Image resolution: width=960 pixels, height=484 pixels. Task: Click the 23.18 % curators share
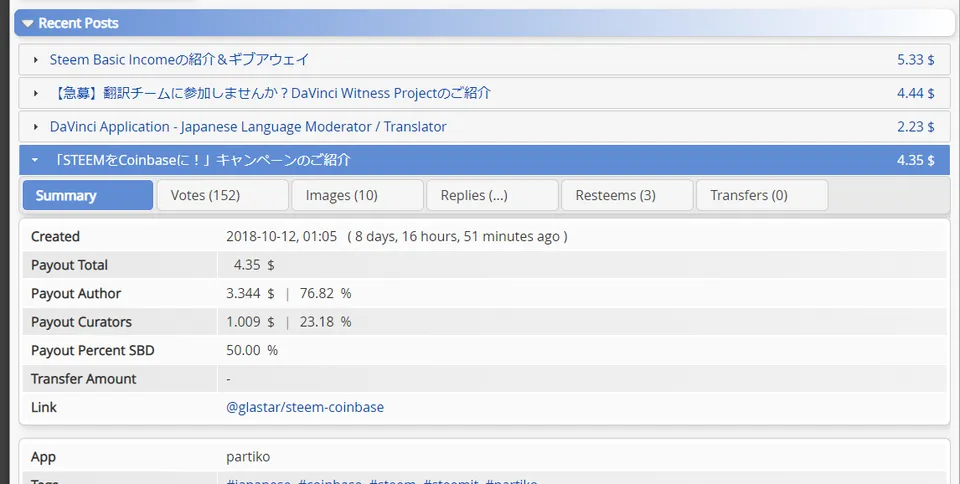[x=325, y=322]
